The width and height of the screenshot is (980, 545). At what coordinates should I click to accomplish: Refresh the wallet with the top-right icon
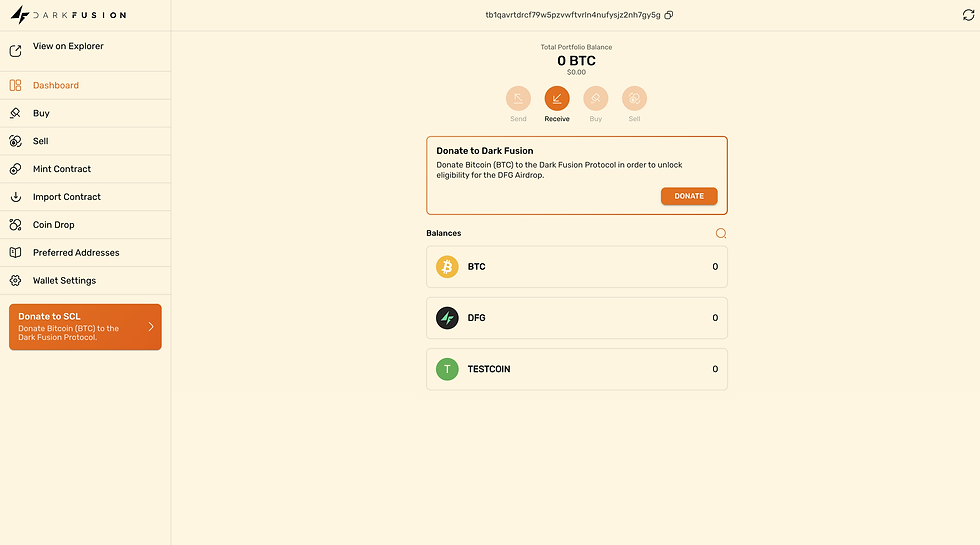[x=967, y=15]
